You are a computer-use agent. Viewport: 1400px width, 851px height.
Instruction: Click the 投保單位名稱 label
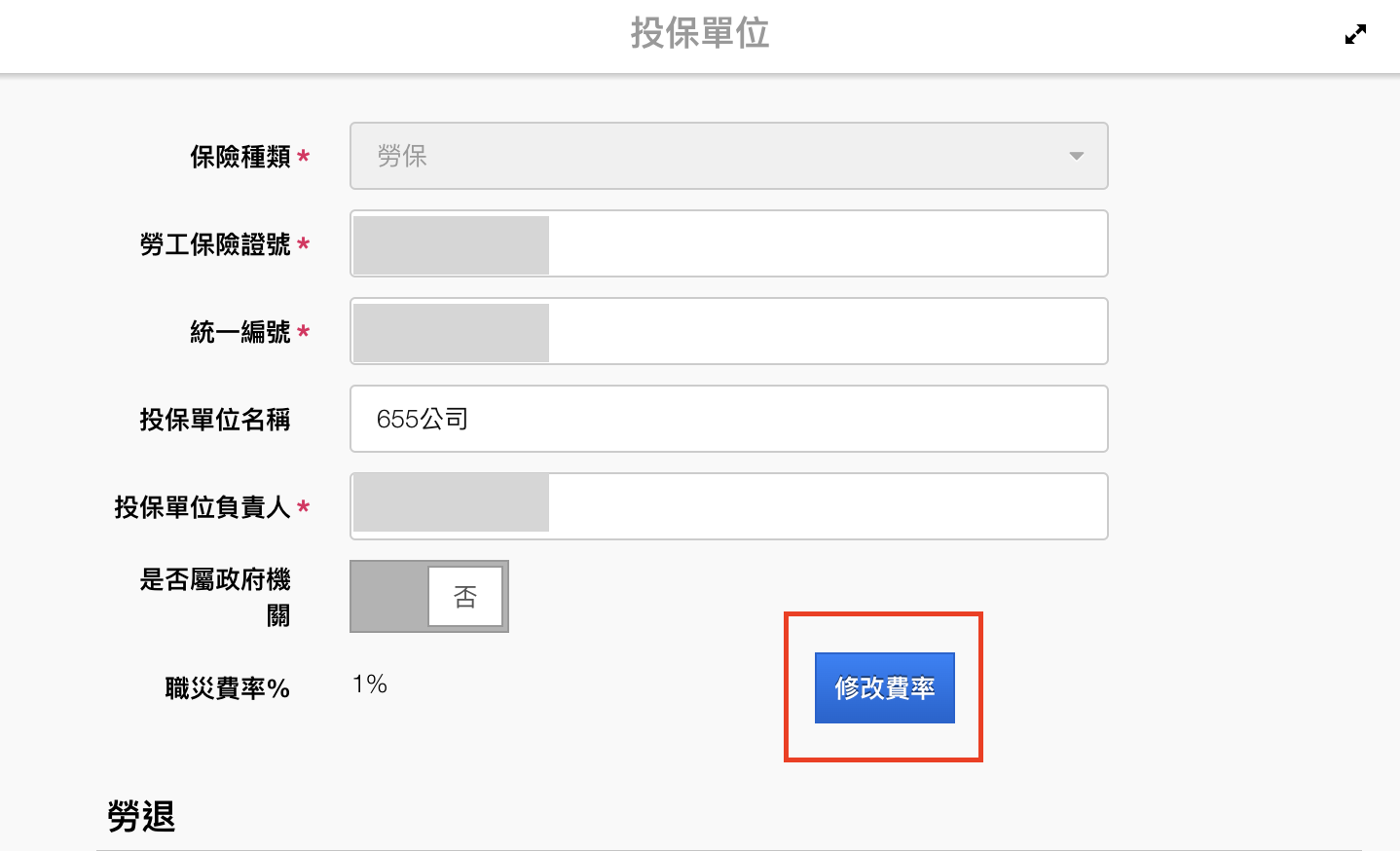tap(215, 420)
